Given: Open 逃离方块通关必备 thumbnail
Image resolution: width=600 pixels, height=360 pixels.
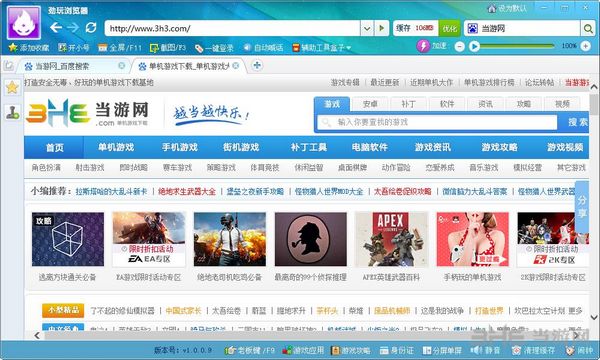Looking at the screenshot, I should click(x=68, y=239).
